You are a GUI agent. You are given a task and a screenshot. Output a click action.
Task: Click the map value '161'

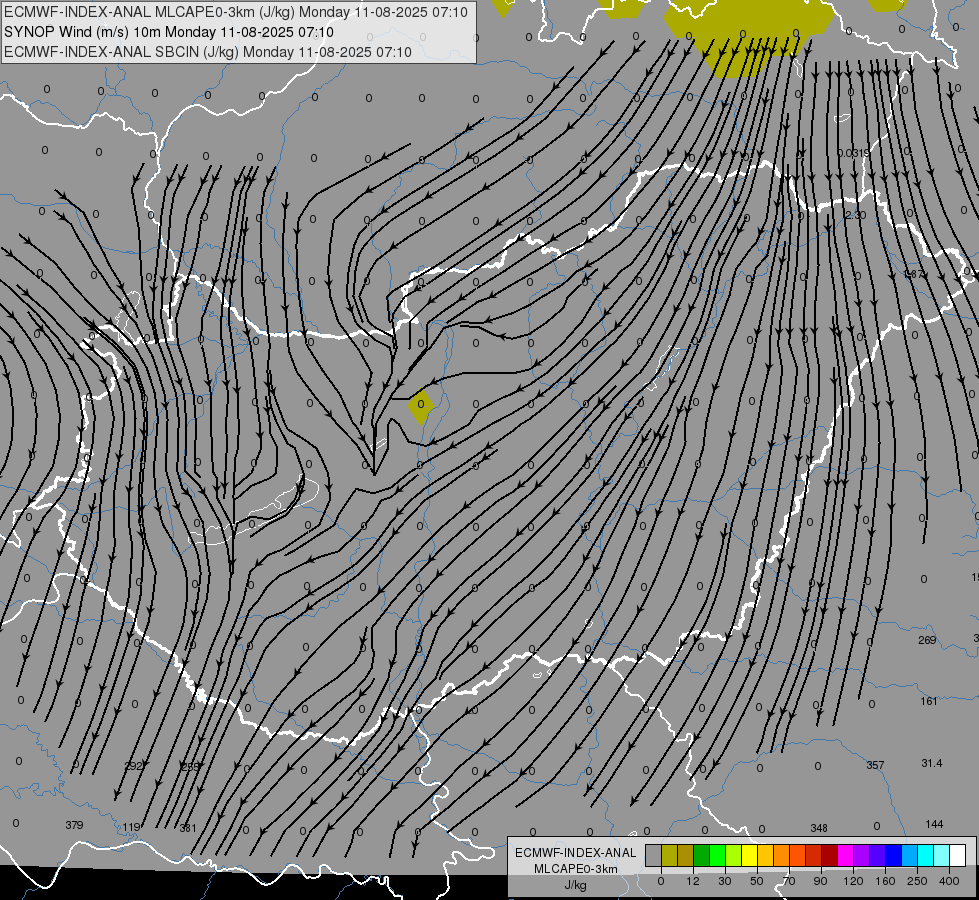pyautogui.click(x=929, y=701)
